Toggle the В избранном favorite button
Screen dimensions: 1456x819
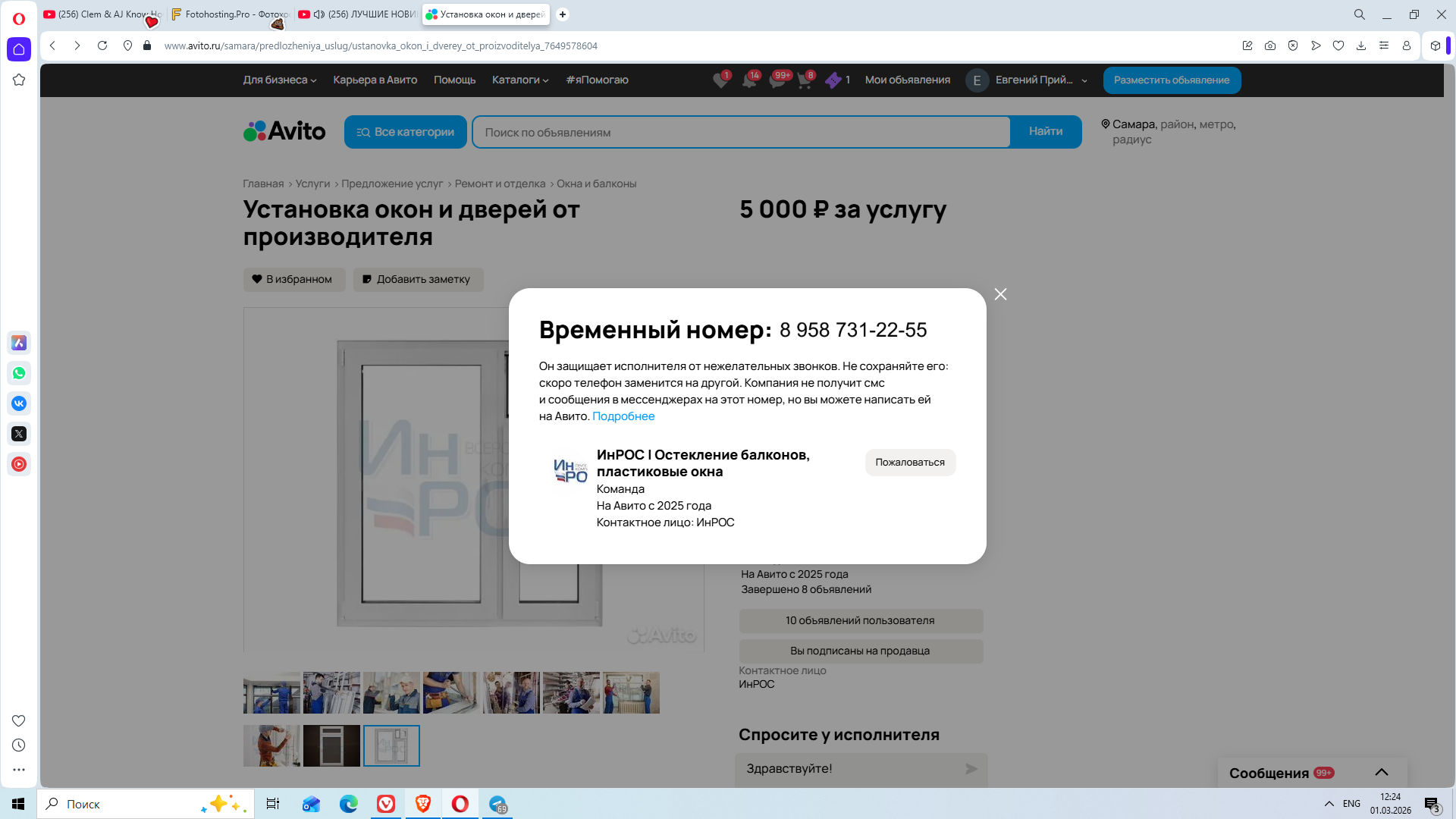tap(293, 279)
